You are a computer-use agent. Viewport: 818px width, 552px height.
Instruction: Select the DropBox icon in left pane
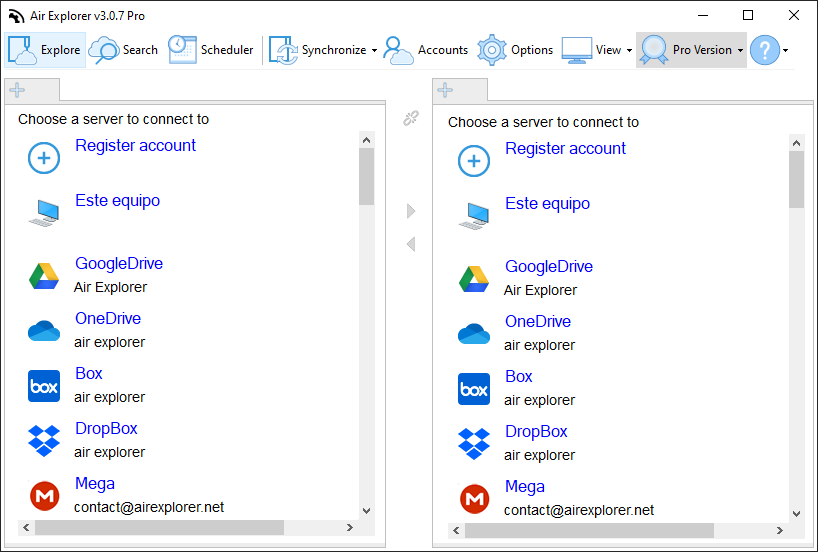pos(44,441)
